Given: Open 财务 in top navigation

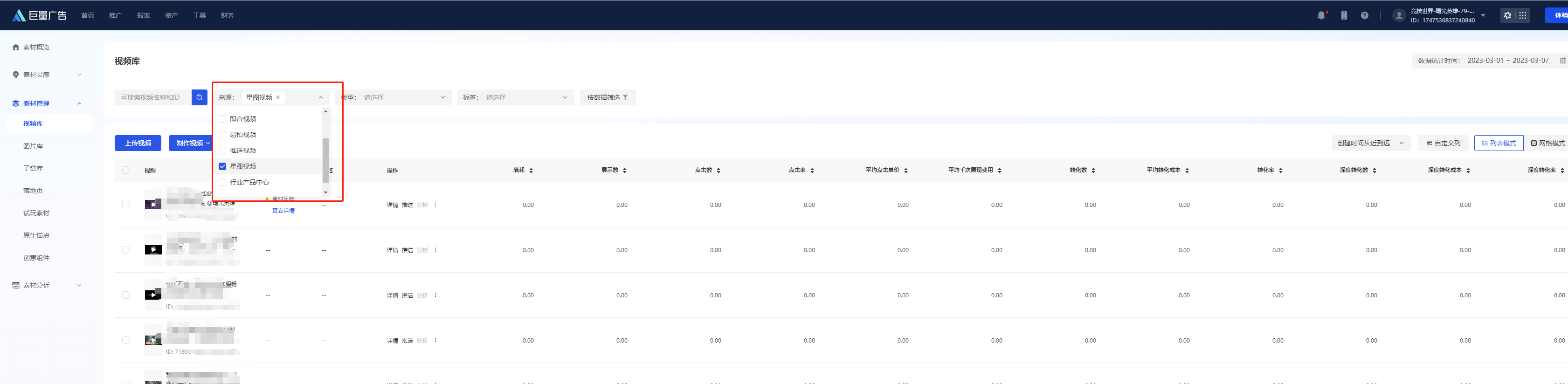Looking at the screenshot, I should point(228,15).
